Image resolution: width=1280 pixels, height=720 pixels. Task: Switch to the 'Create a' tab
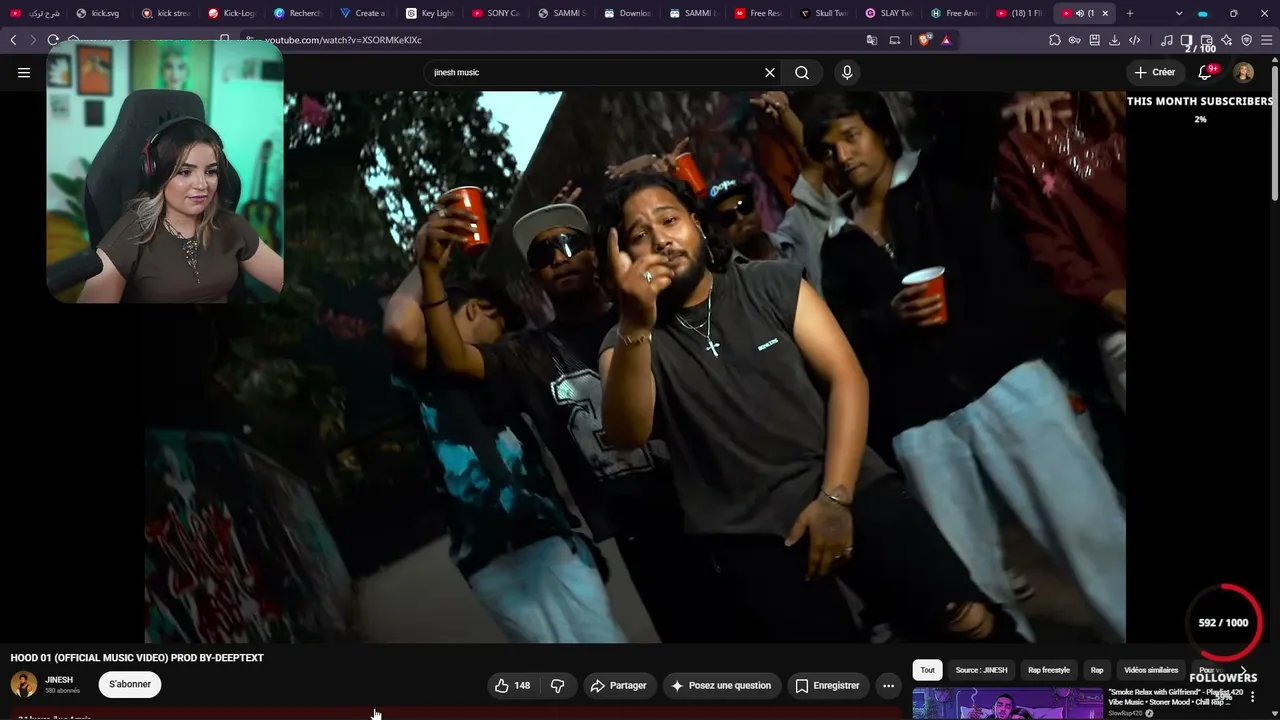tap(362, 13)
